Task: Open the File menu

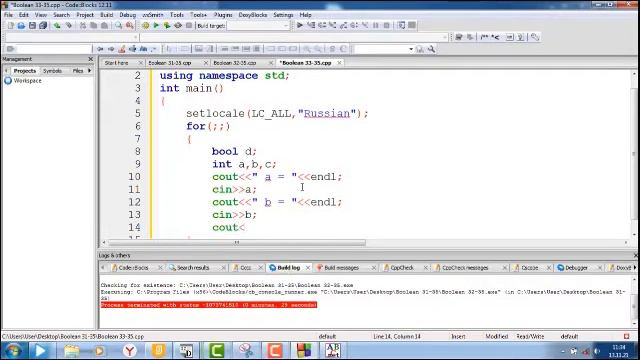Action: pos(9,15)
